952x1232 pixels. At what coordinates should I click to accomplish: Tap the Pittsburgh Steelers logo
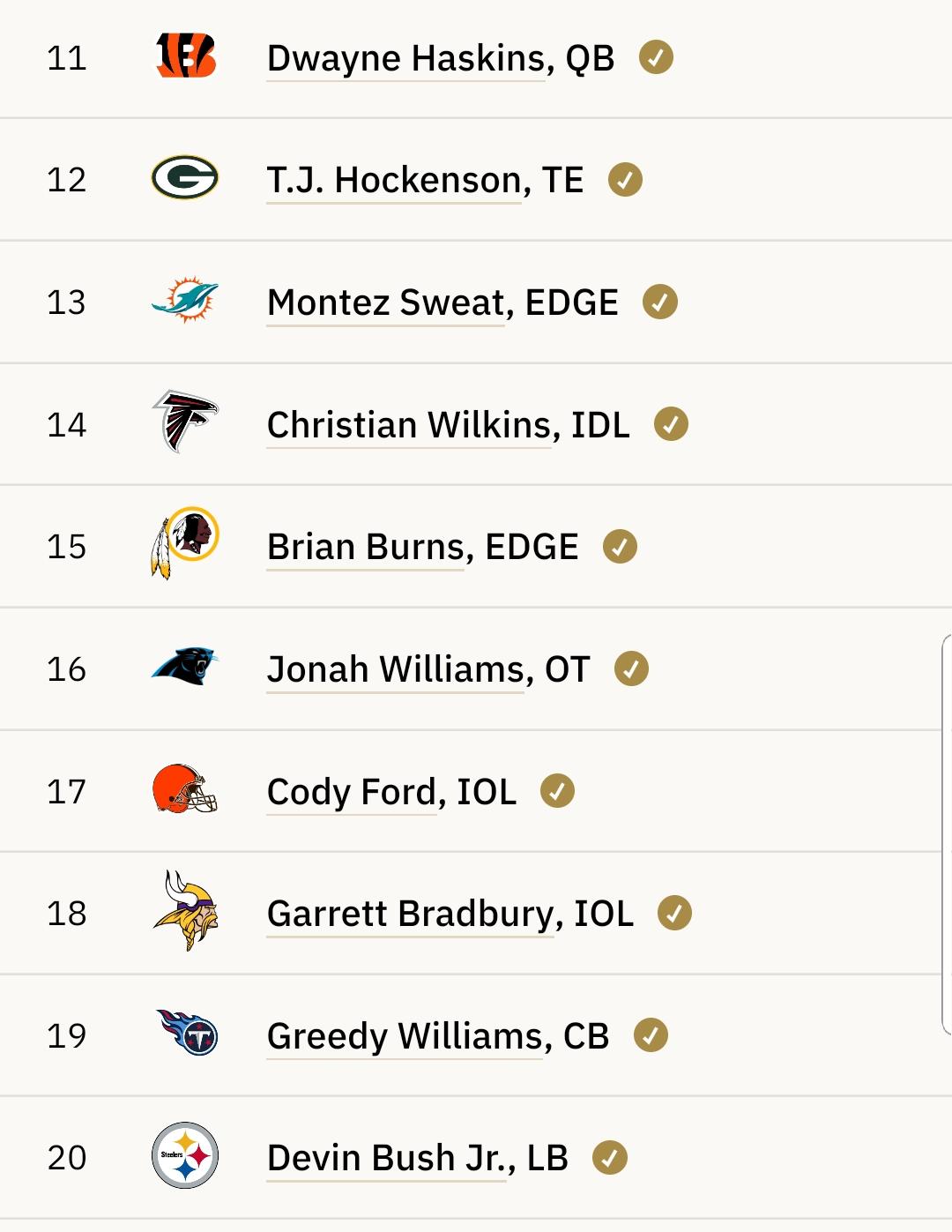coord(185,1155)
